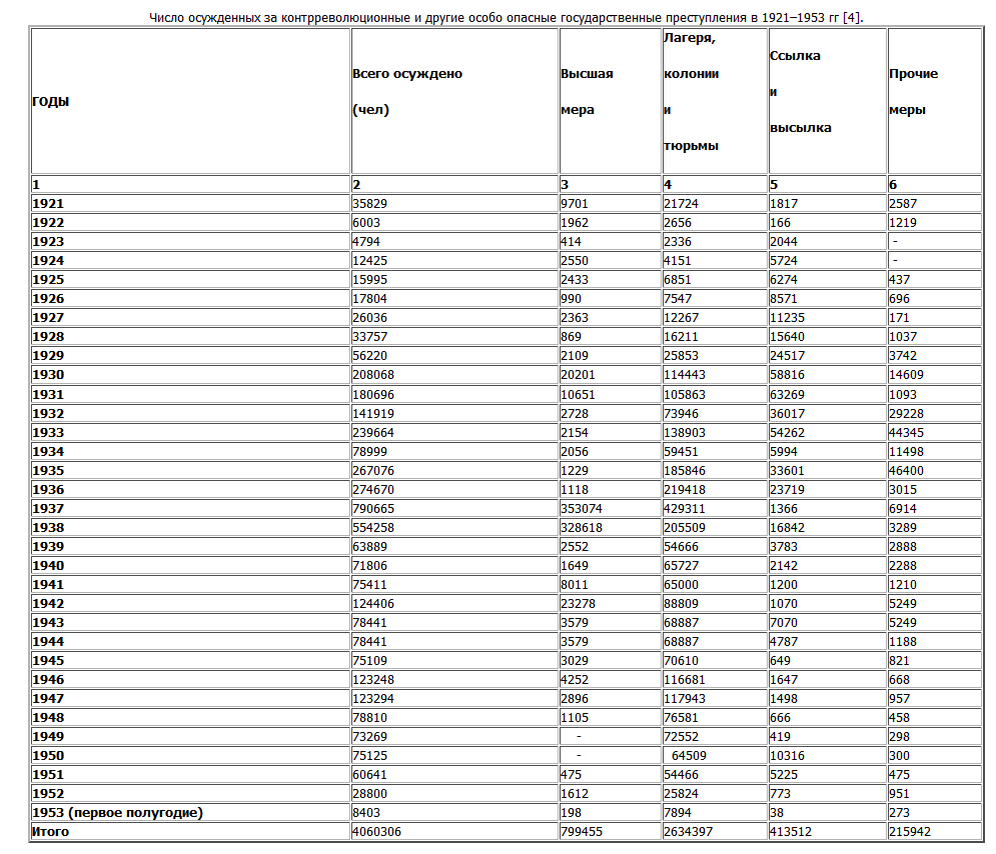
Task: Click value 56220 in the 1929 row
Action: (x=455, y=356)
